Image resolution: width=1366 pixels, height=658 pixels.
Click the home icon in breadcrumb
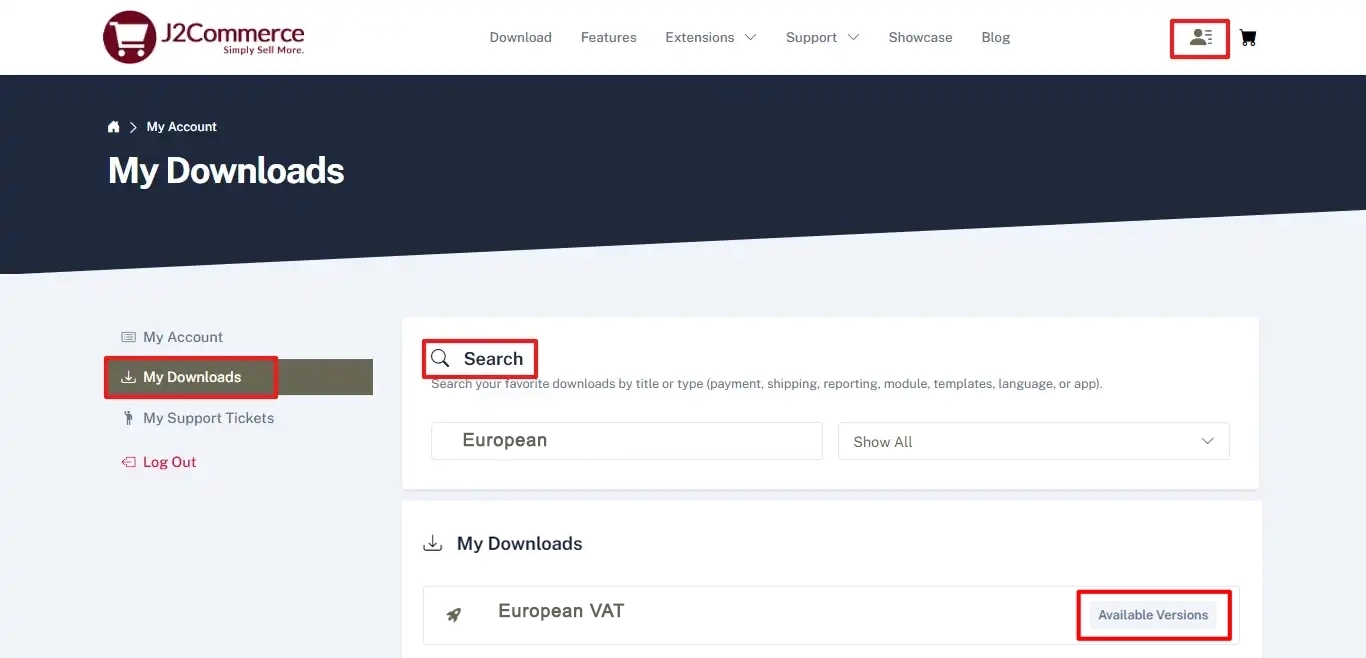click(x=114, y=127)
